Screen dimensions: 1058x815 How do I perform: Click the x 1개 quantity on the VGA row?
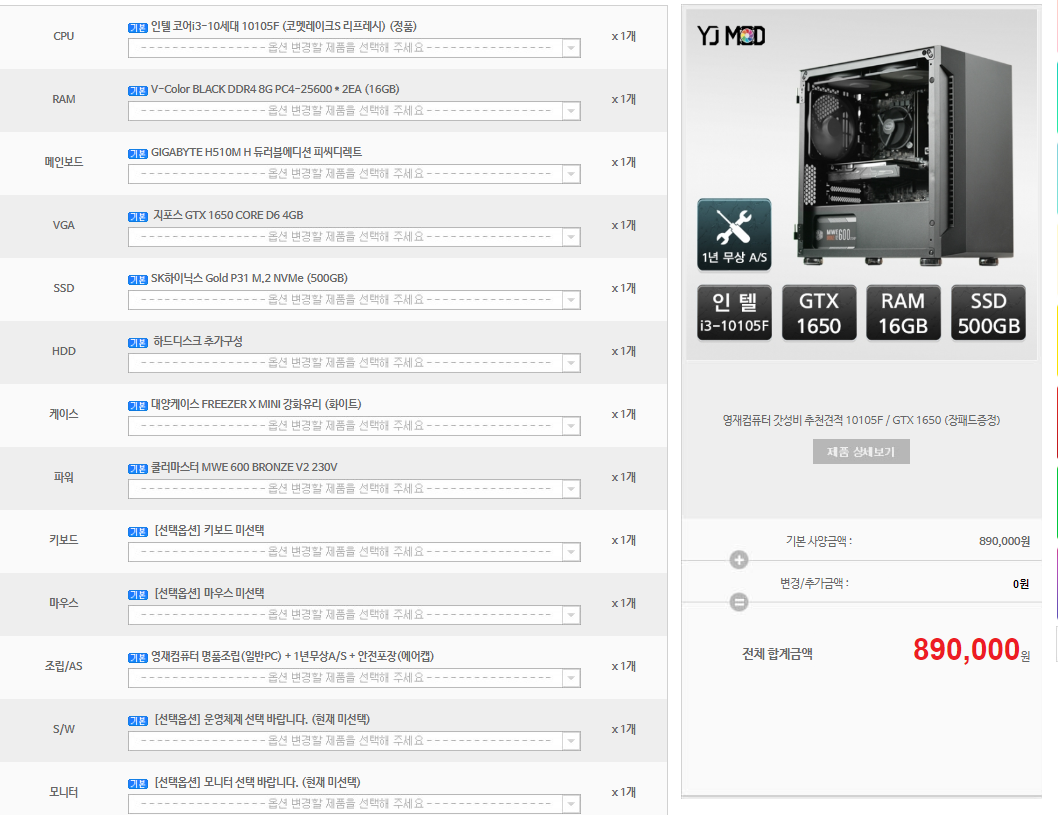click(623, 225)
